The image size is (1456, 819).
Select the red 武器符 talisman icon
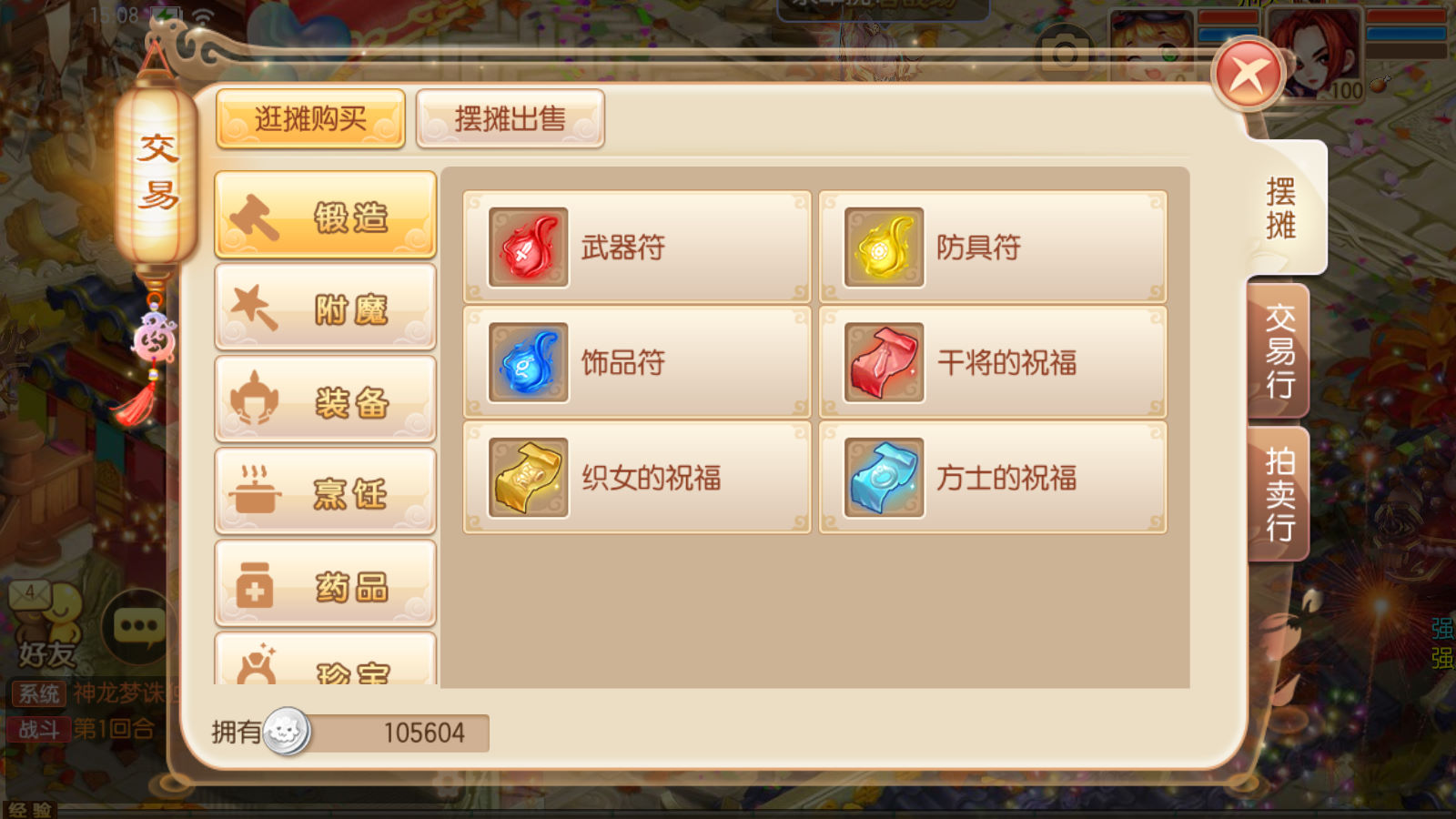coord(528,247)
